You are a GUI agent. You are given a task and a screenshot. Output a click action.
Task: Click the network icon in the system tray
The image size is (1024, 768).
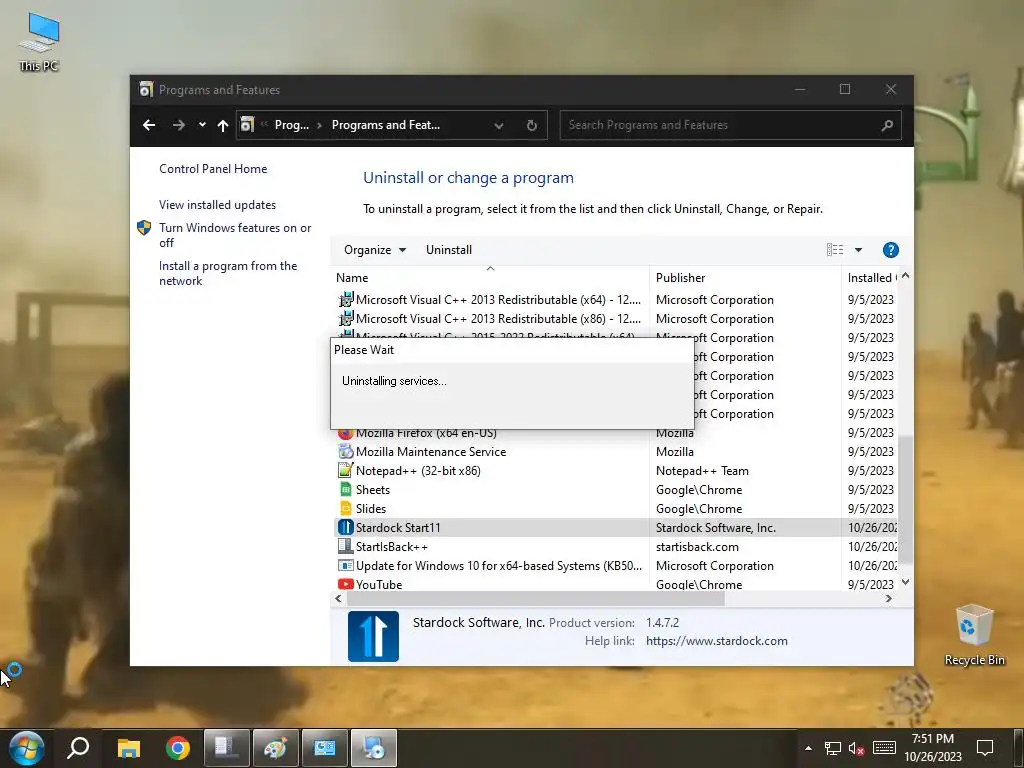pos(832,748)
